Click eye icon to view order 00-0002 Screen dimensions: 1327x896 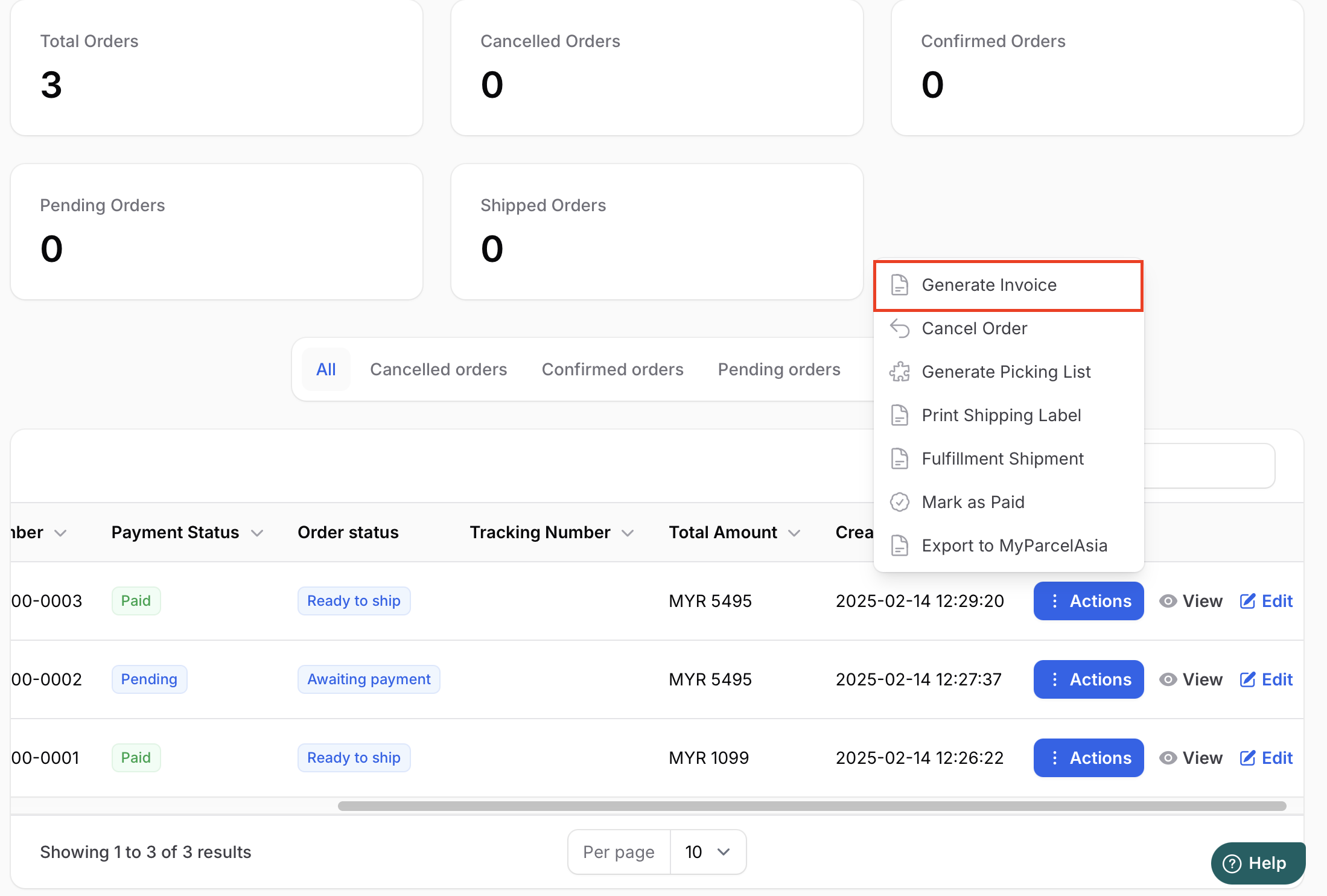point(1168,679)
